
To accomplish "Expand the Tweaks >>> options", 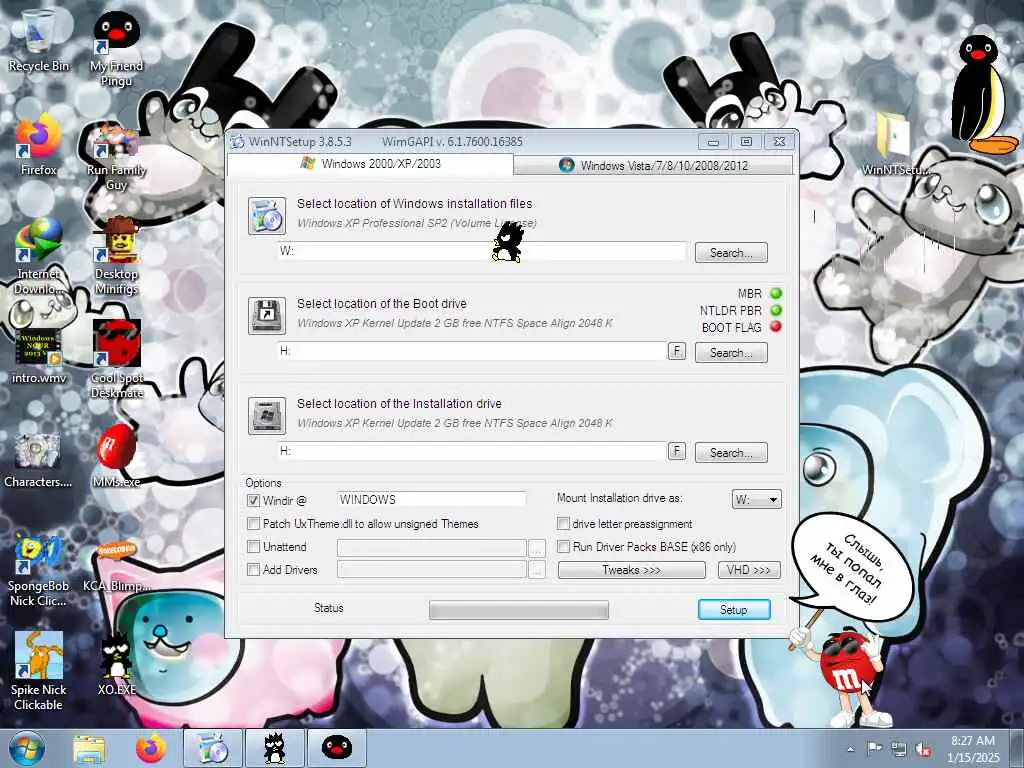I will (632, 570).
